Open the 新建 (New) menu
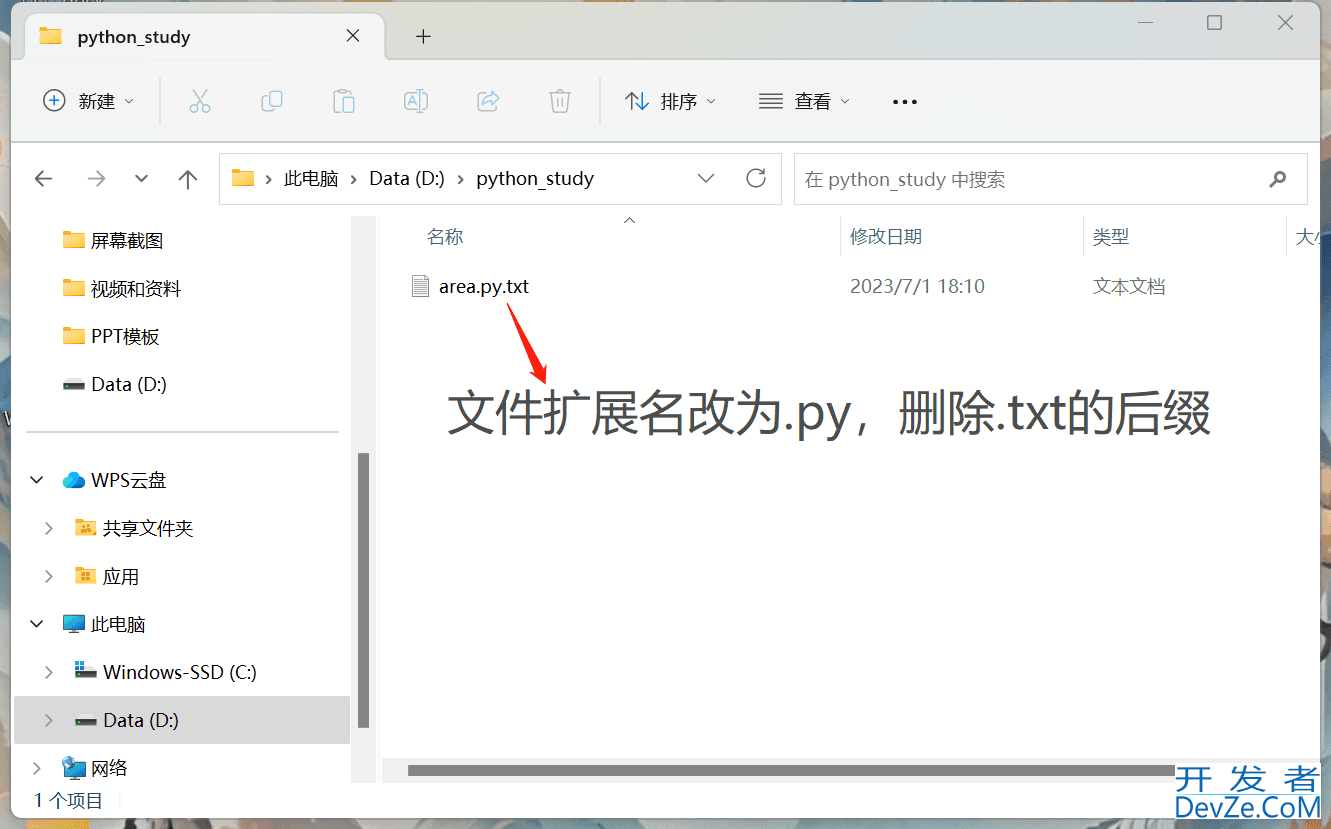Screen dimensions: 1331x829 click(x=88, y=101)
